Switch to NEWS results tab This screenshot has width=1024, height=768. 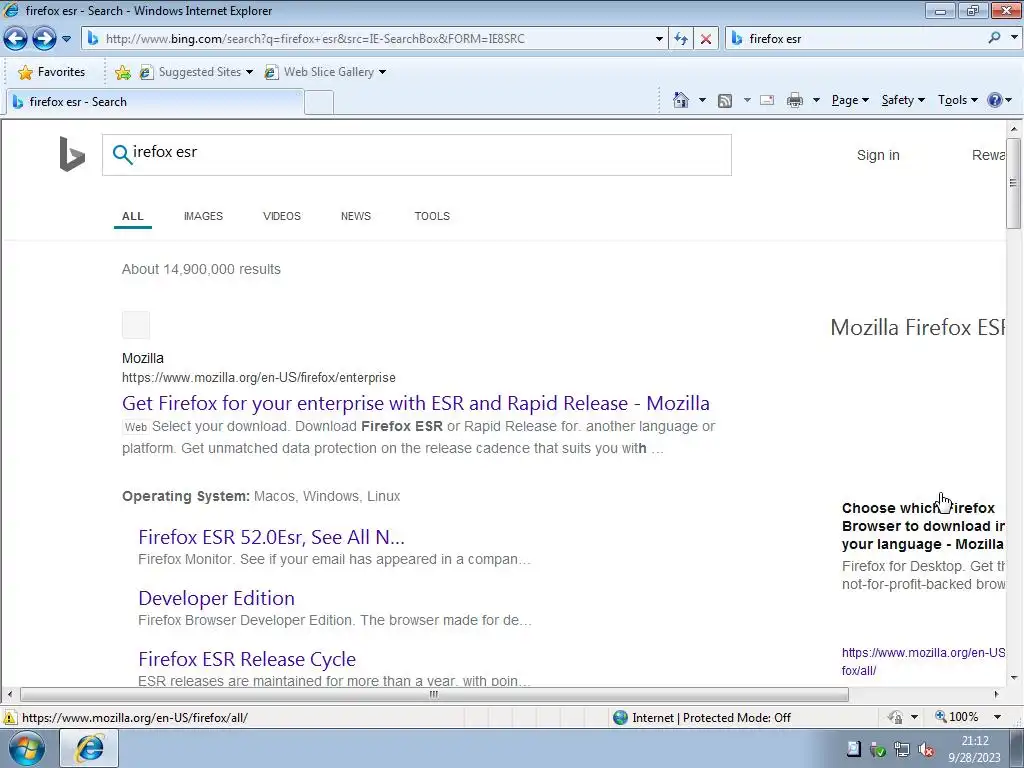[356, 216]
